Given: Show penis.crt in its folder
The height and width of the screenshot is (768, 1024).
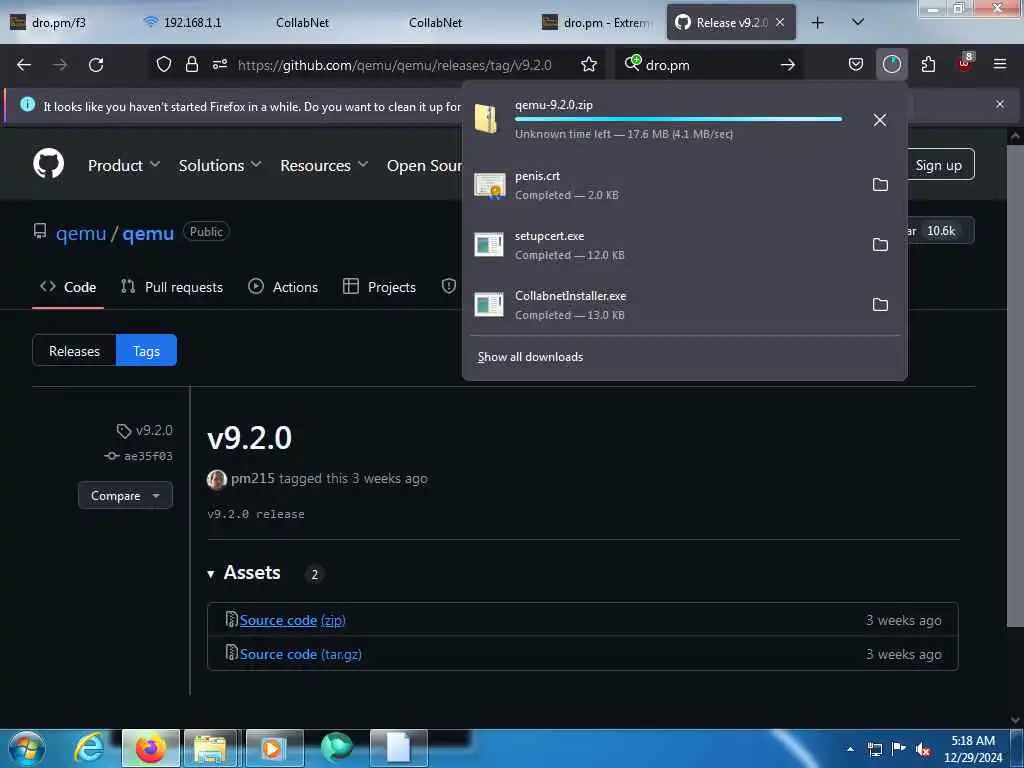Looking at the screenshot, I should (880, 185).
